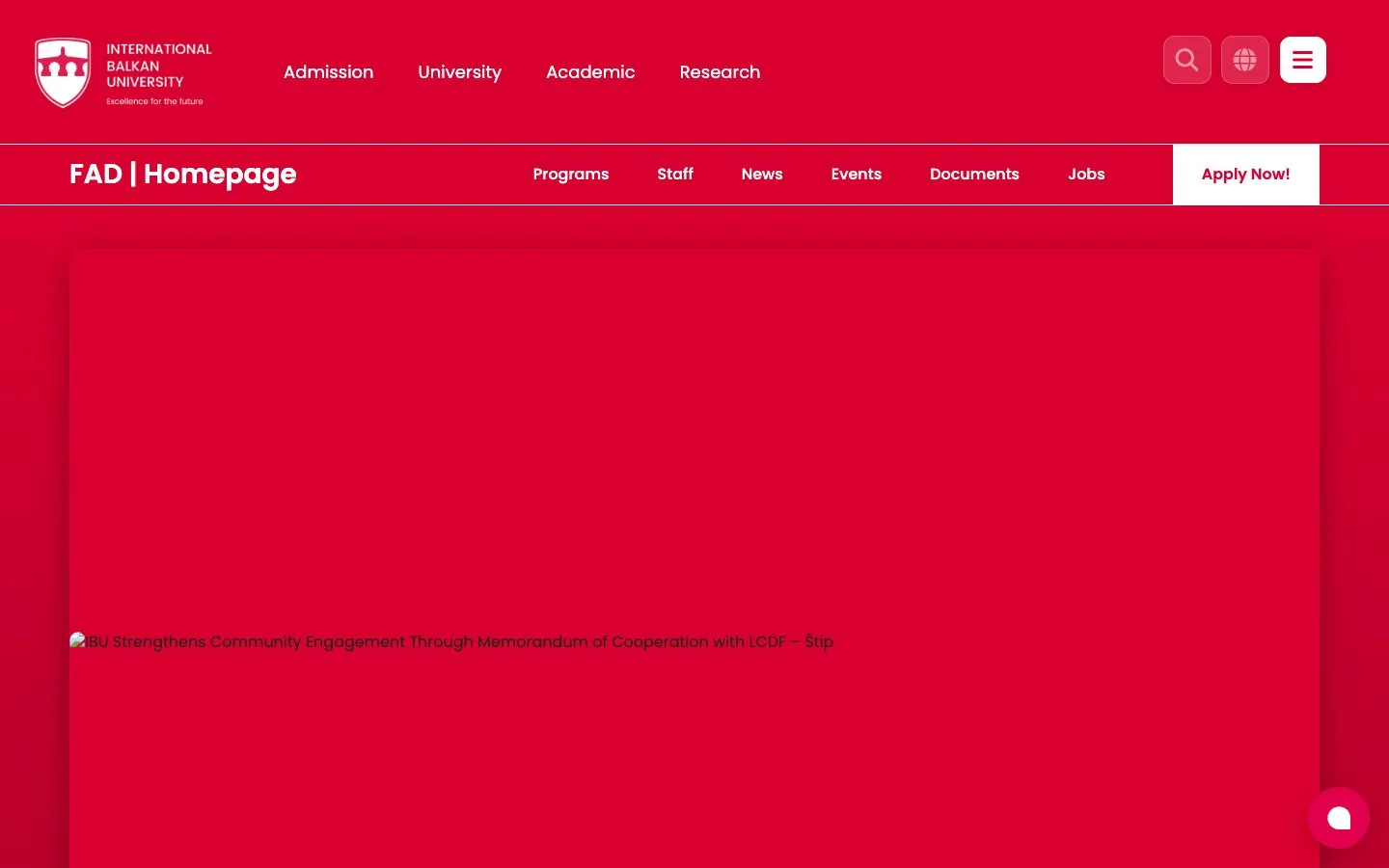Open the Research menu

click(x=720, y=72)
